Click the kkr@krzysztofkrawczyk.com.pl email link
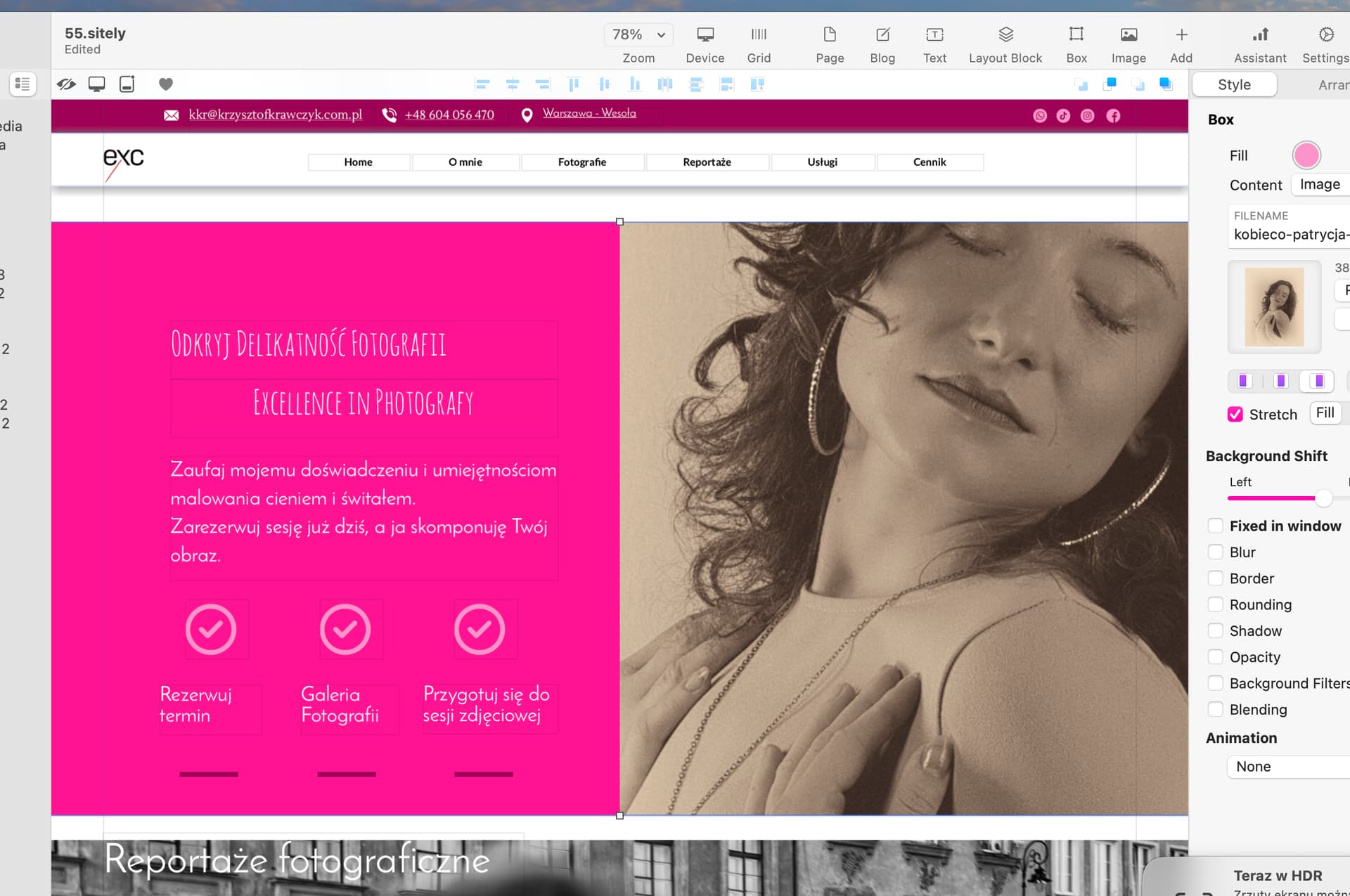 pyautogui.click(x=275, y=115)
